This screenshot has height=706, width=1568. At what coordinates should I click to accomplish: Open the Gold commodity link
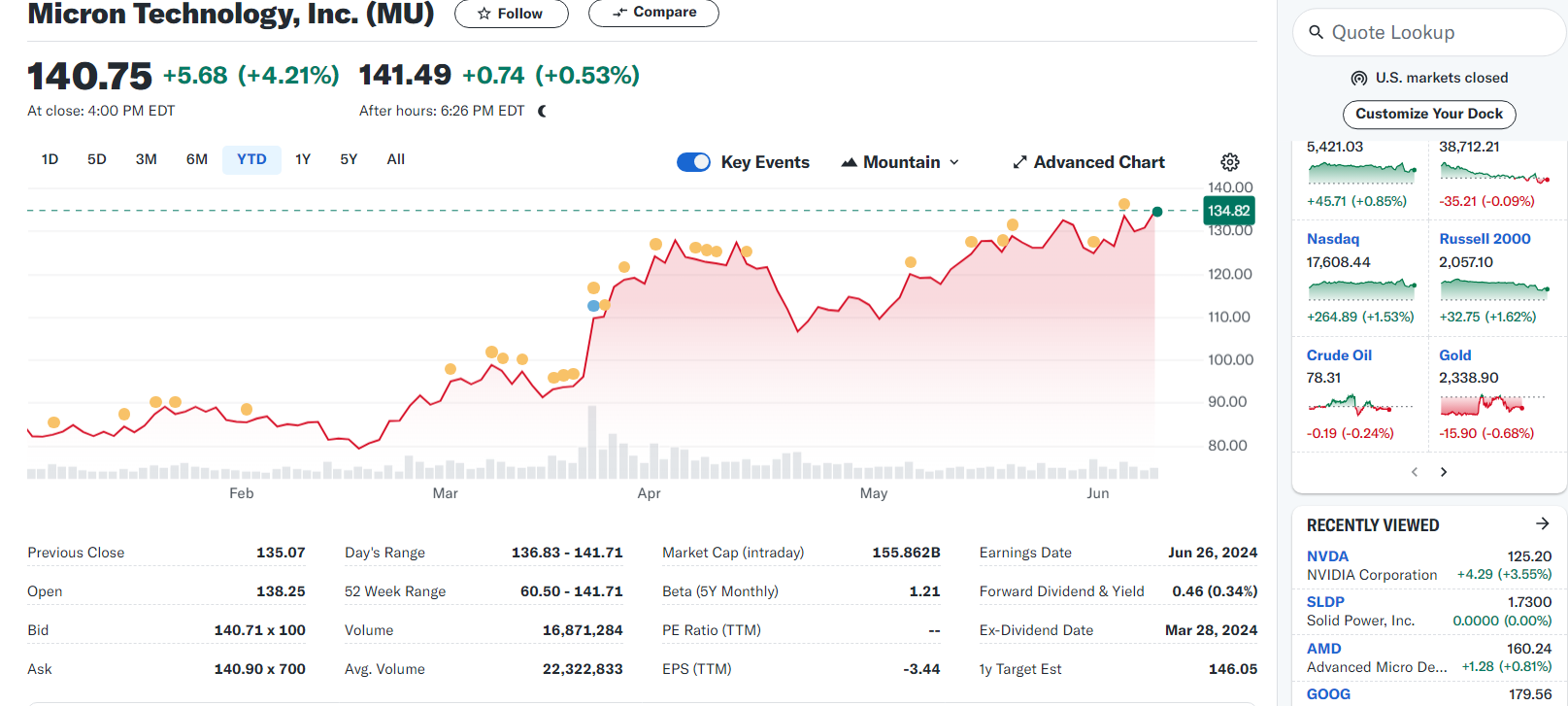tap(1454, 355)
